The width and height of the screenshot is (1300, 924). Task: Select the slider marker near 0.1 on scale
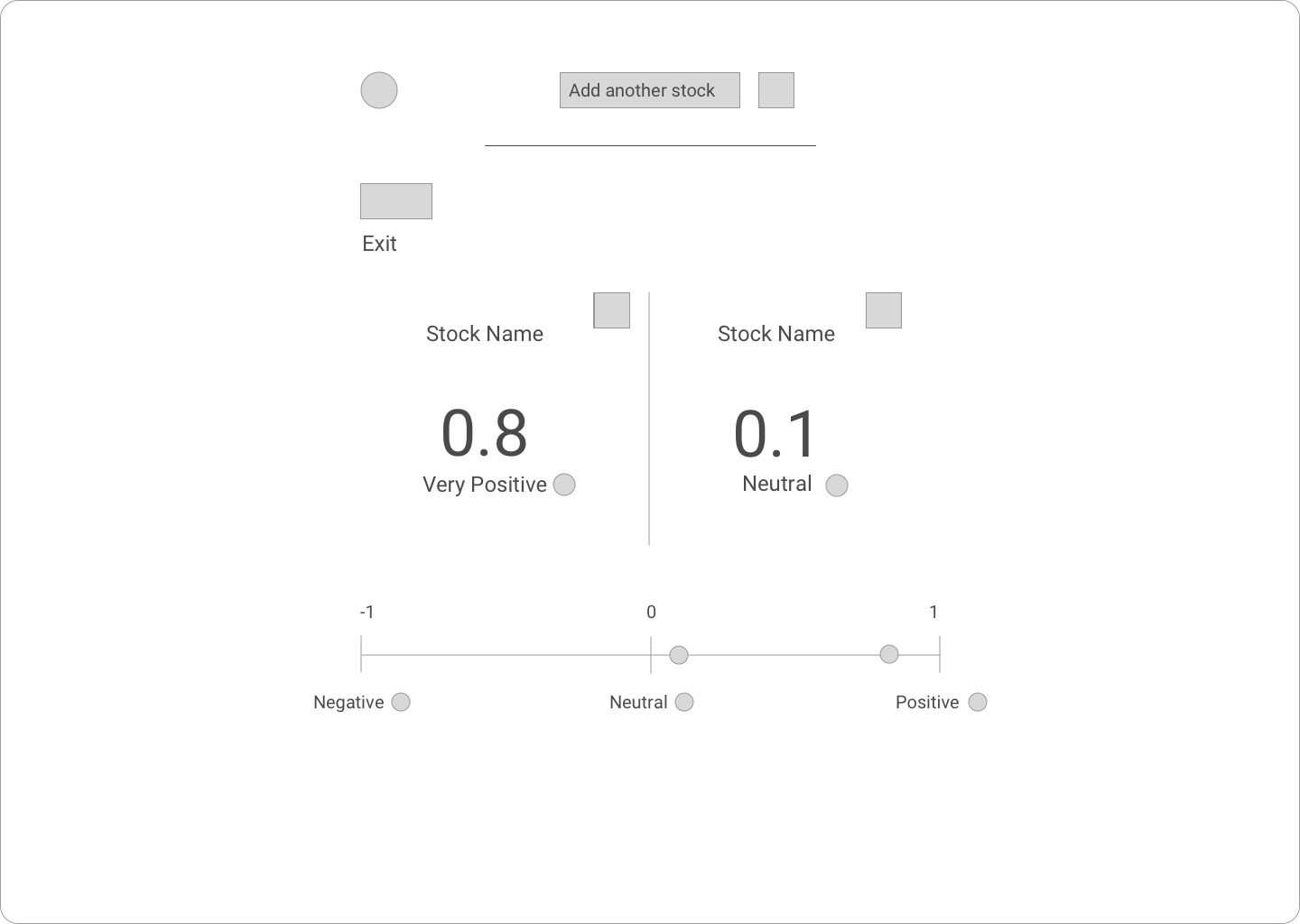point(679,655)
